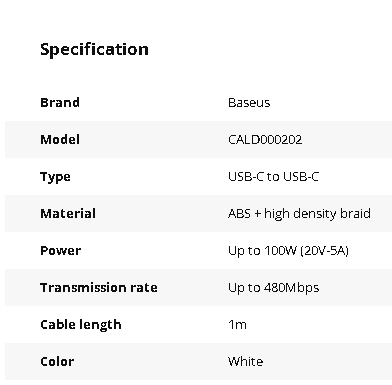Image resolution: width=392 pixels, height=385 pixels.
Task: Click the shaded Model row background
Action: pos(199,139)
